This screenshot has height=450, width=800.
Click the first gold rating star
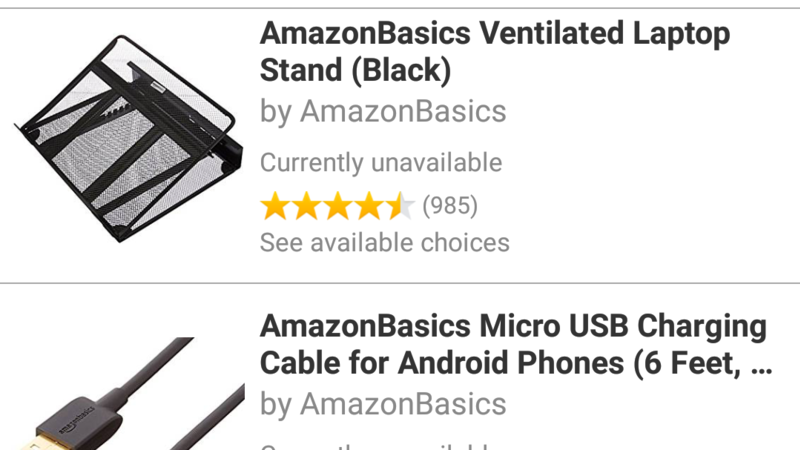click(x=275, y=206)
